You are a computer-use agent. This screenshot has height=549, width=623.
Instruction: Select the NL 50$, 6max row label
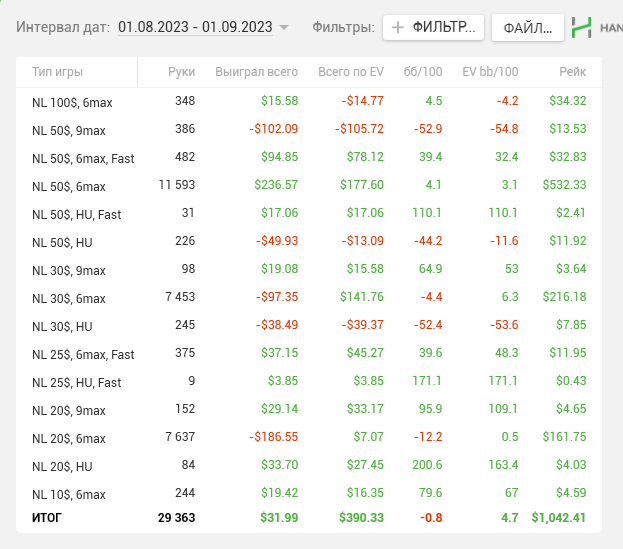(x=69, y=187)
